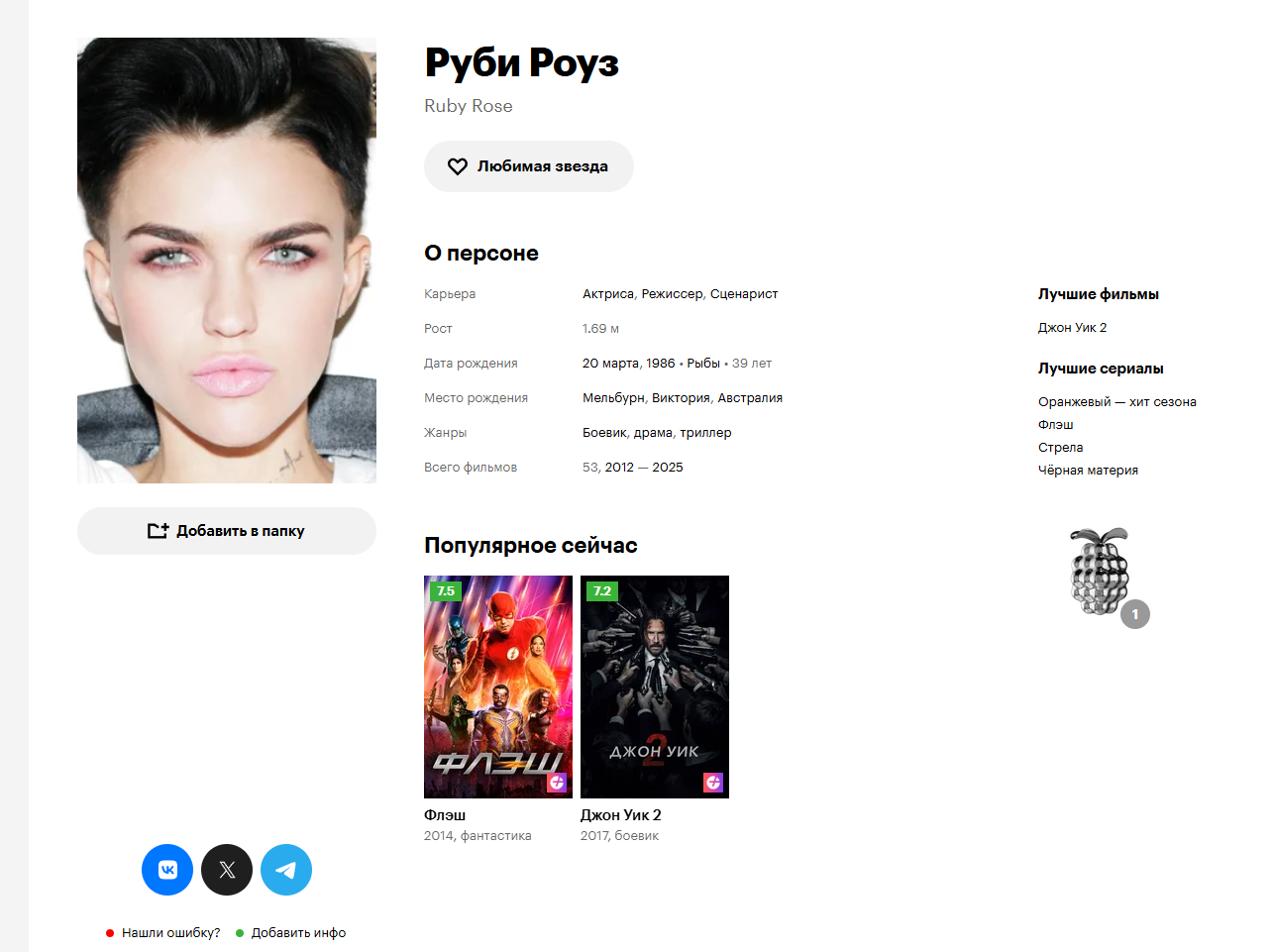1274x952 pixels.
Task: Open the Джон Уик 2 poster thumbnail
Action: (x=655, y=687)
